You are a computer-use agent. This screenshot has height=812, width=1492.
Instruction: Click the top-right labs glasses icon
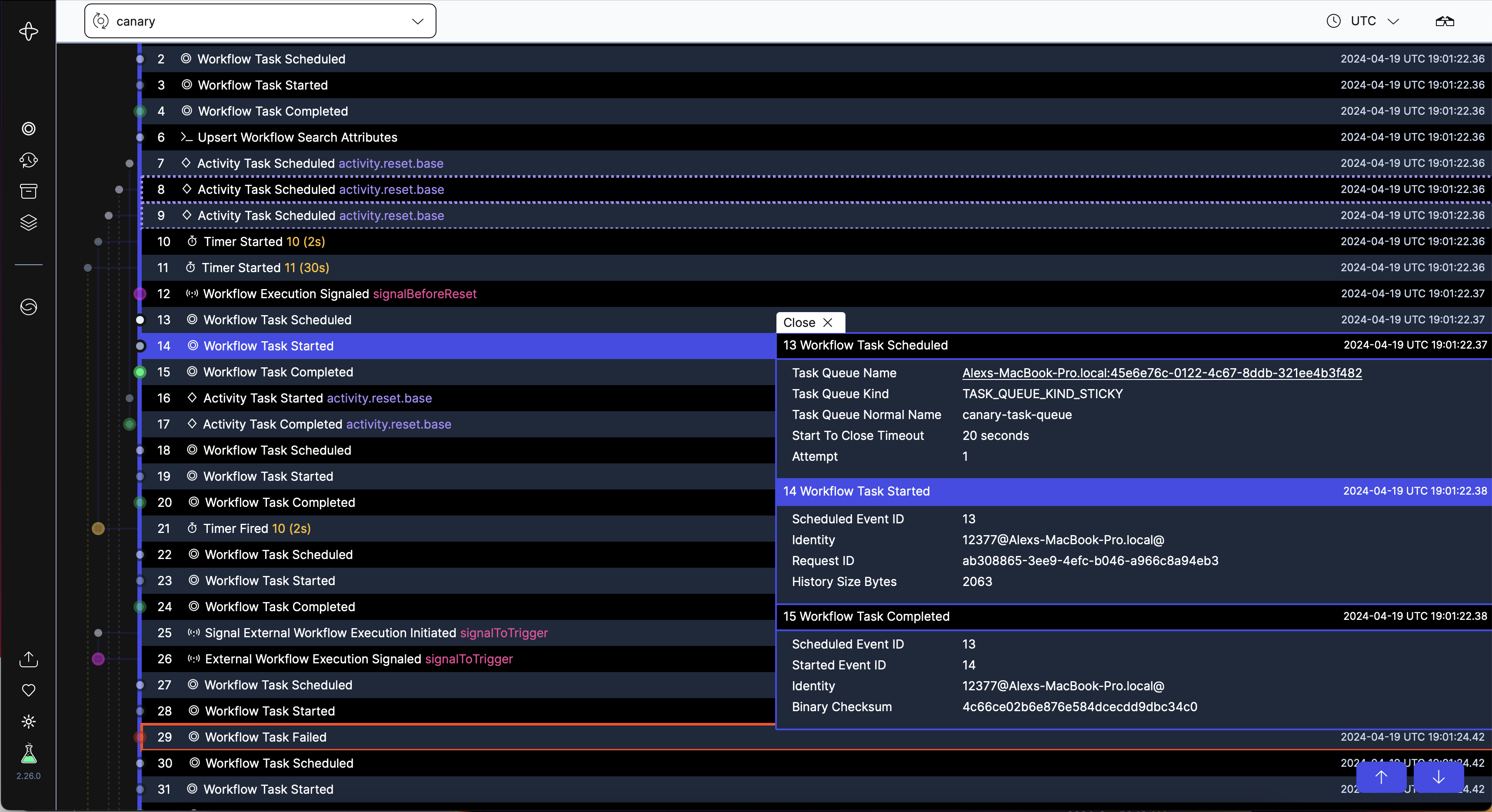[1445, 21]
